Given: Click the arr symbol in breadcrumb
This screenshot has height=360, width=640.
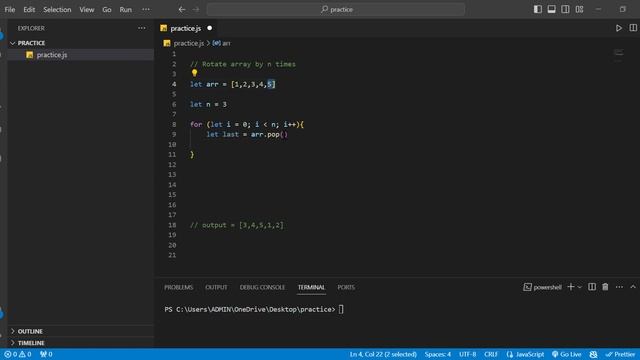Looking at the screenshot, I should pyautogui.click(x=222, y=43).
